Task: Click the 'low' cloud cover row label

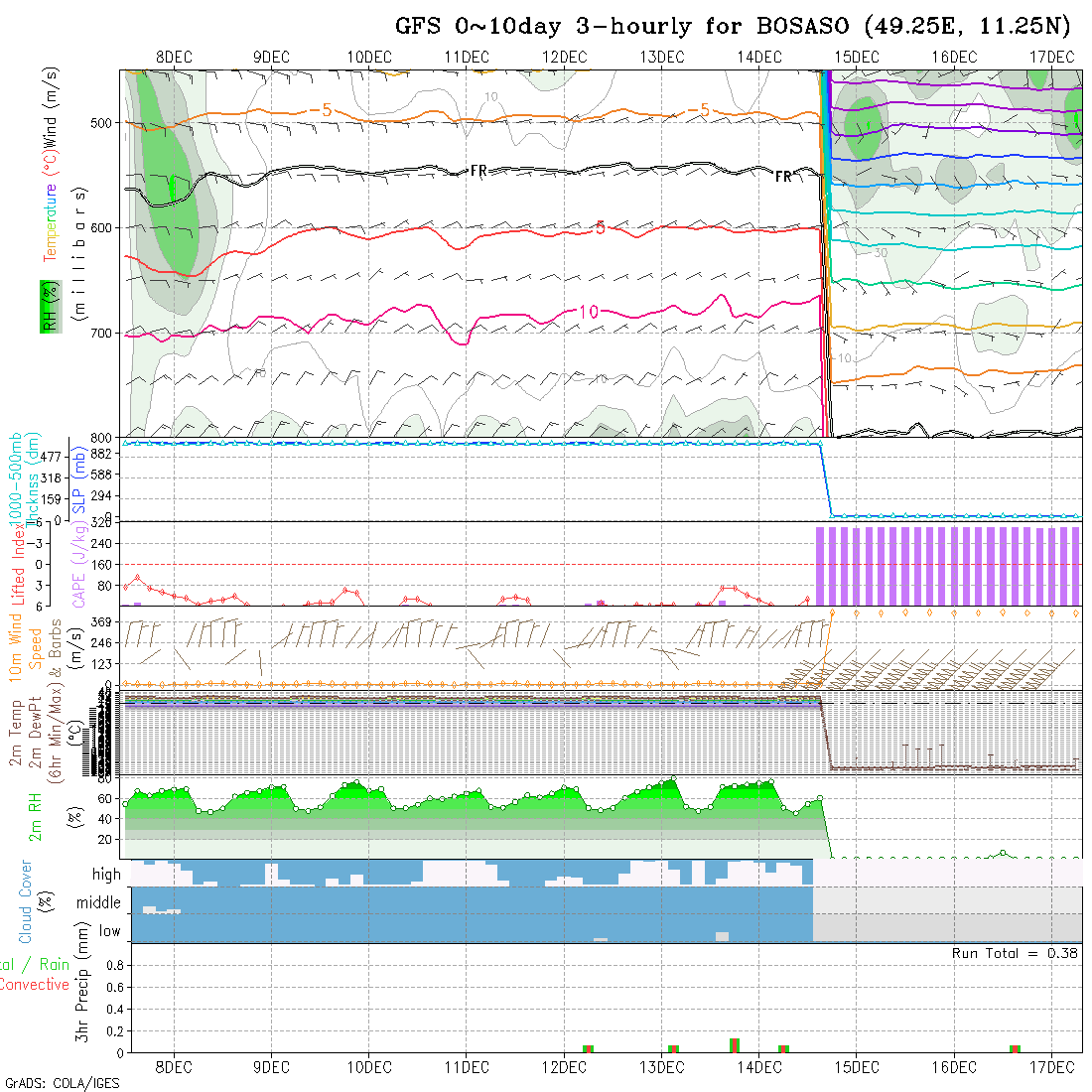Action: 109,931
